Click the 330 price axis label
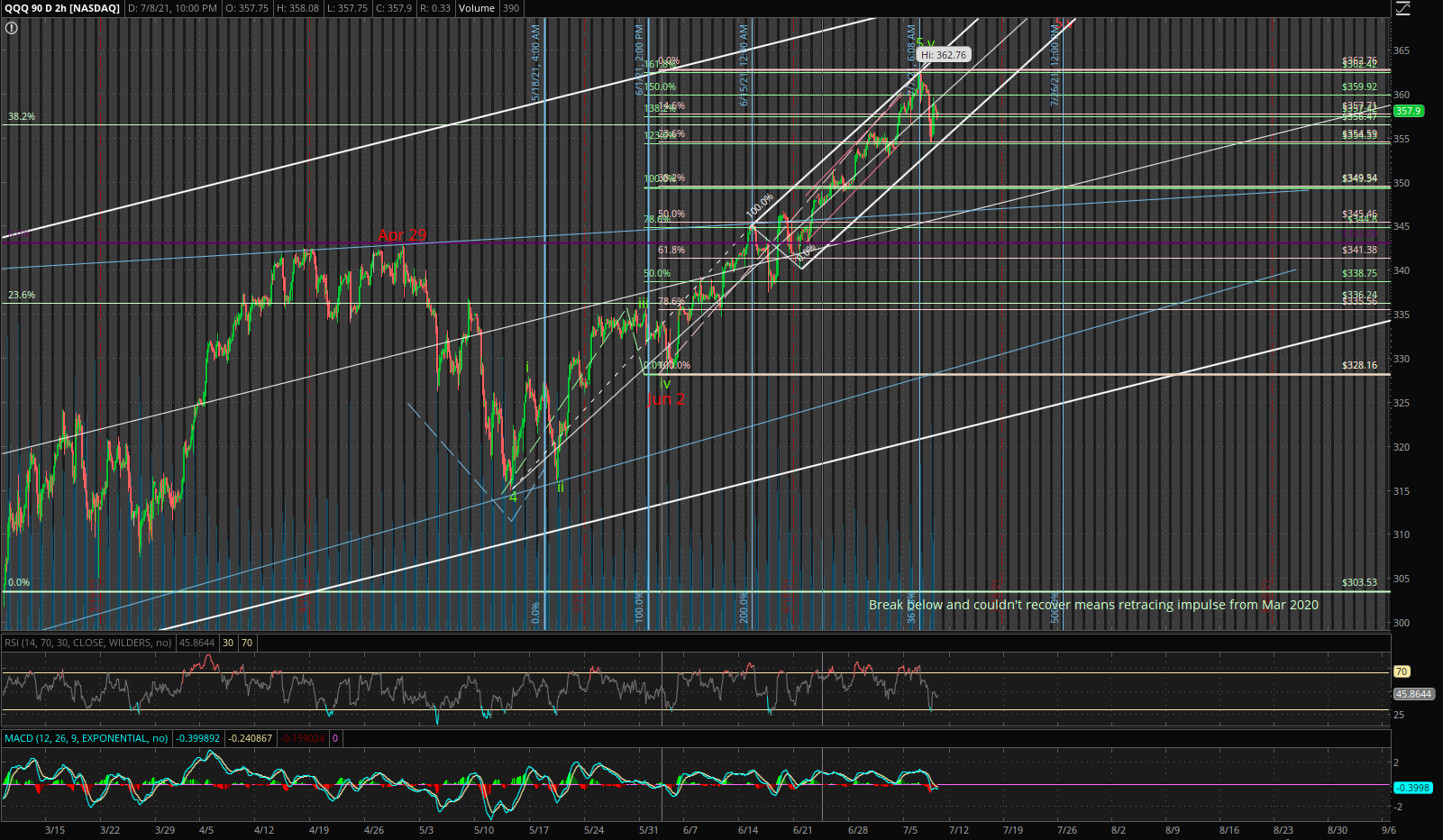1443x840 pixels. click(1402, 359)
